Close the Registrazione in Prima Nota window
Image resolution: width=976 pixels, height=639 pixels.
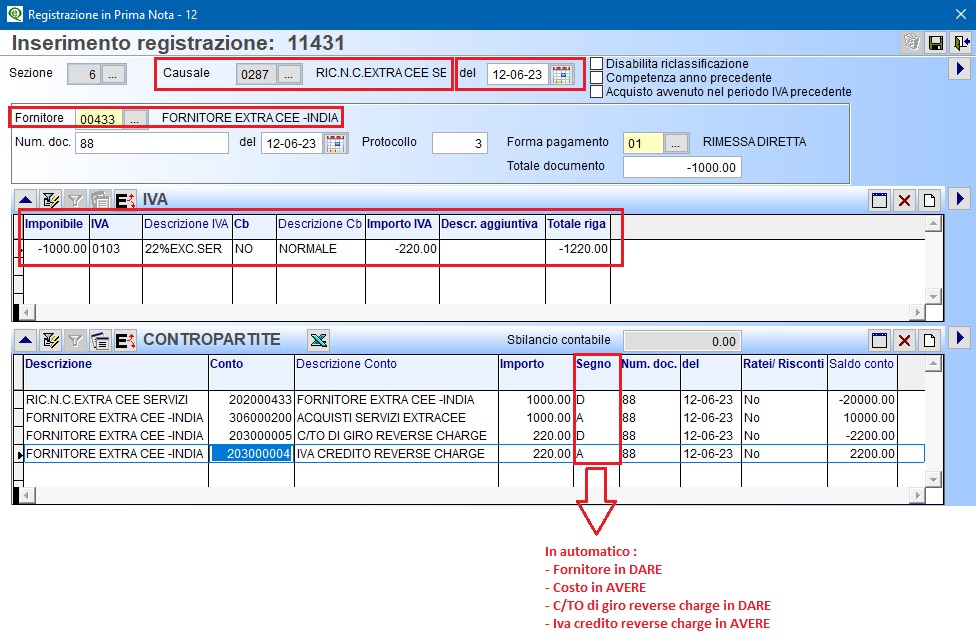pos(960,14)
